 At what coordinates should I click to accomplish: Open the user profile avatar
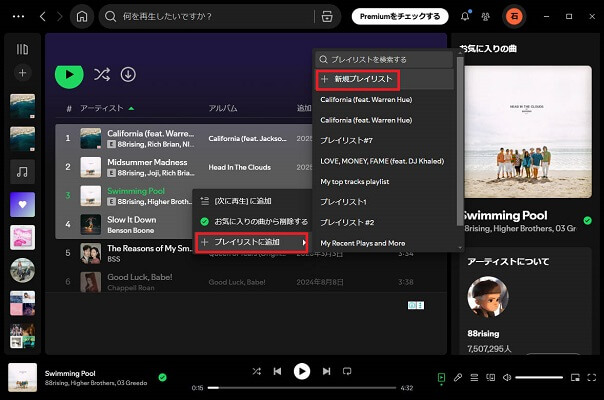click(x=514, y=17)
